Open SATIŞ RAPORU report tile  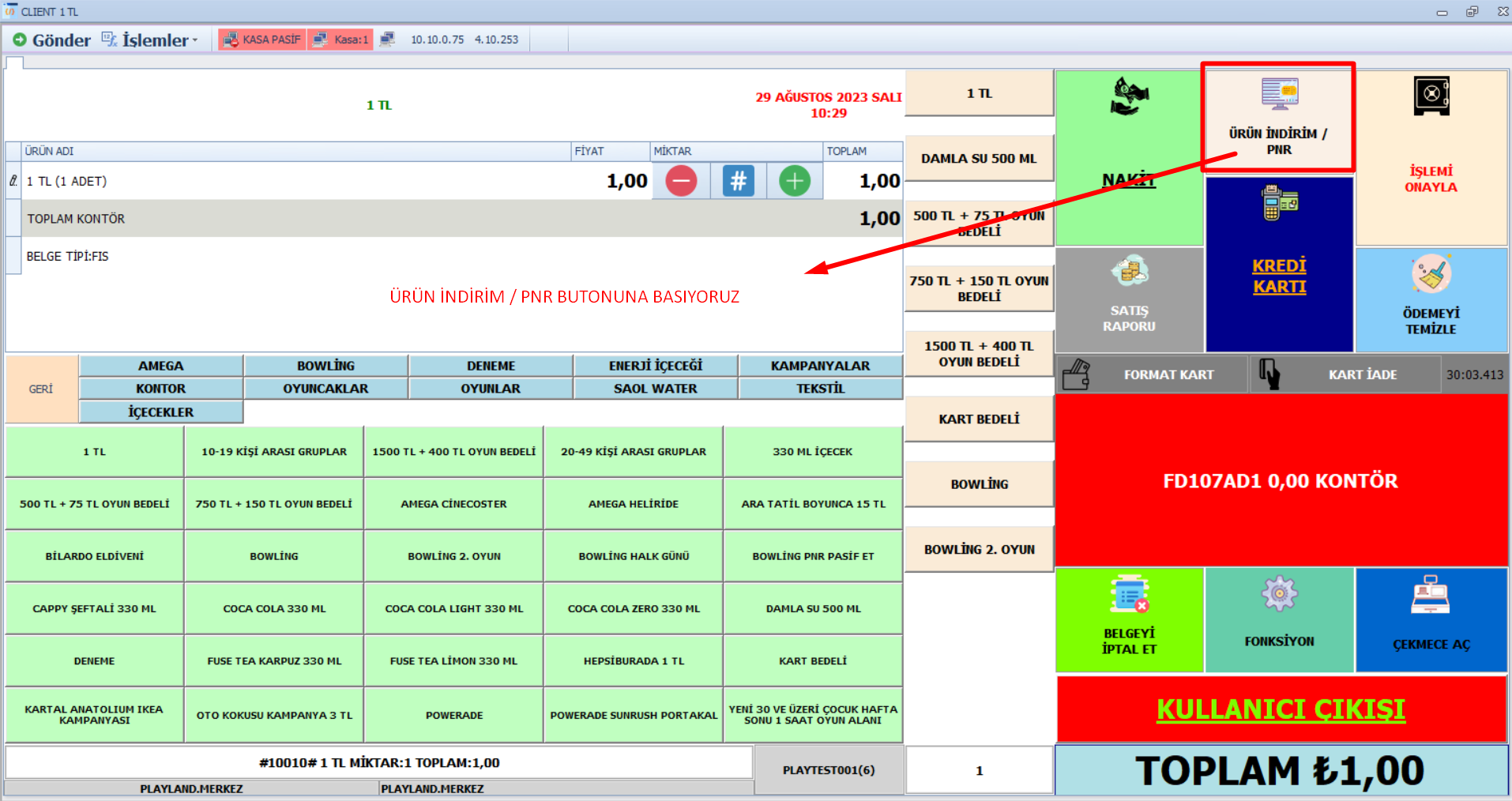(1129, 300)
